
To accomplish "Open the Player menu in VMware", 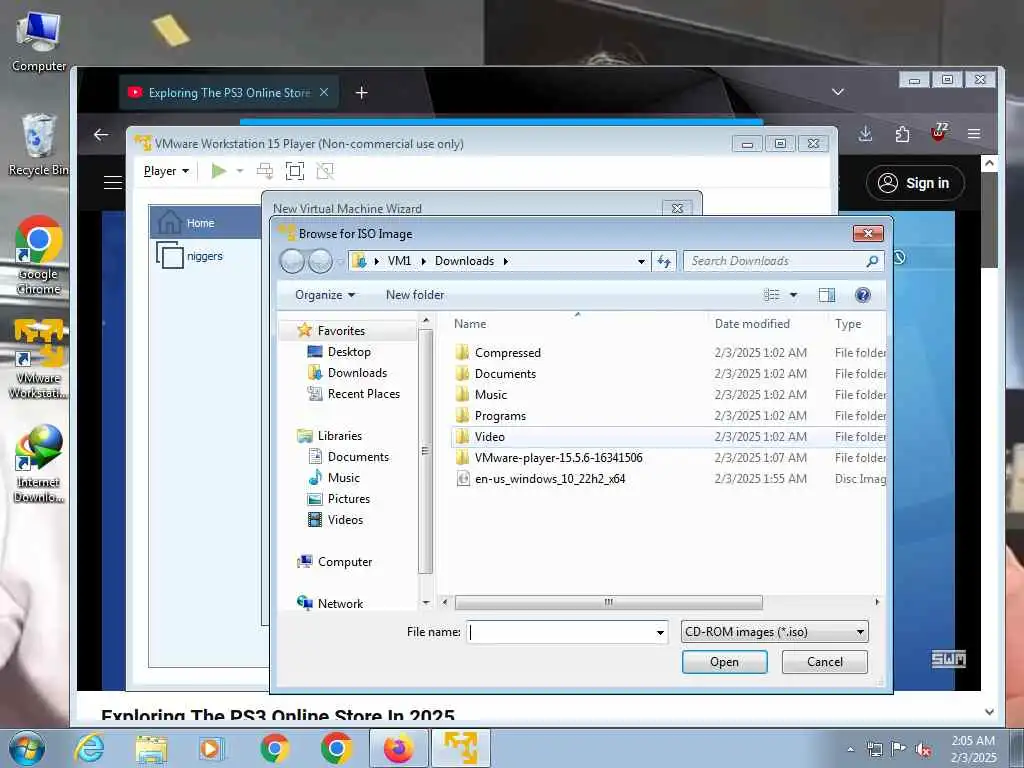I will 166,171.
